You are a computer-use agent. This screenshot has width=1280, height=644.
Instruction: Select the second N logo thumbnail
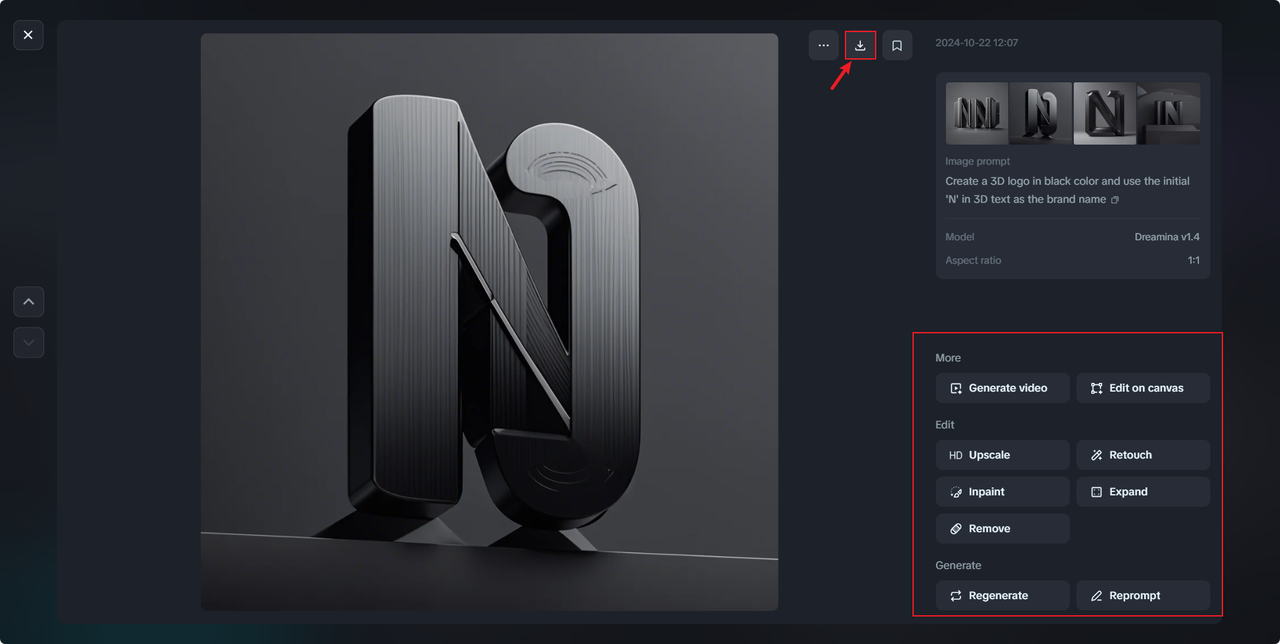coord(1041,114)
